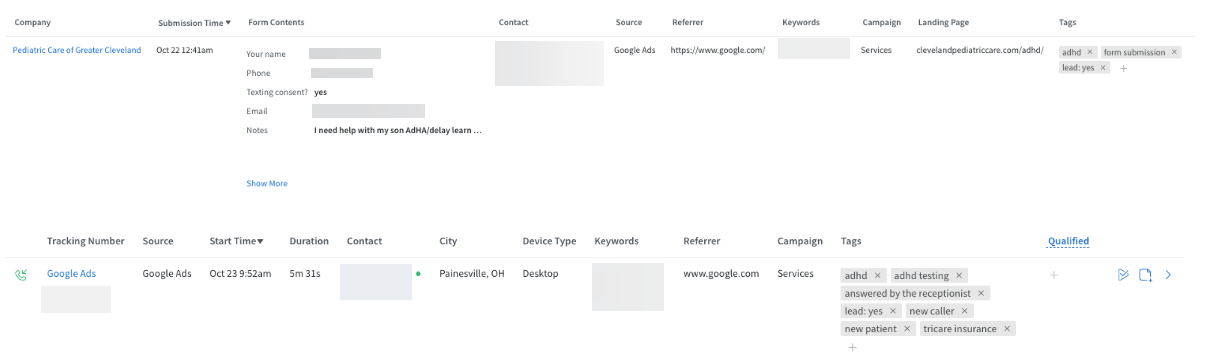This screenshot has width=1212, height=364.
Task: Open Pediatric Care of Greater Cleveland link
Action: (x=77, y=50)
